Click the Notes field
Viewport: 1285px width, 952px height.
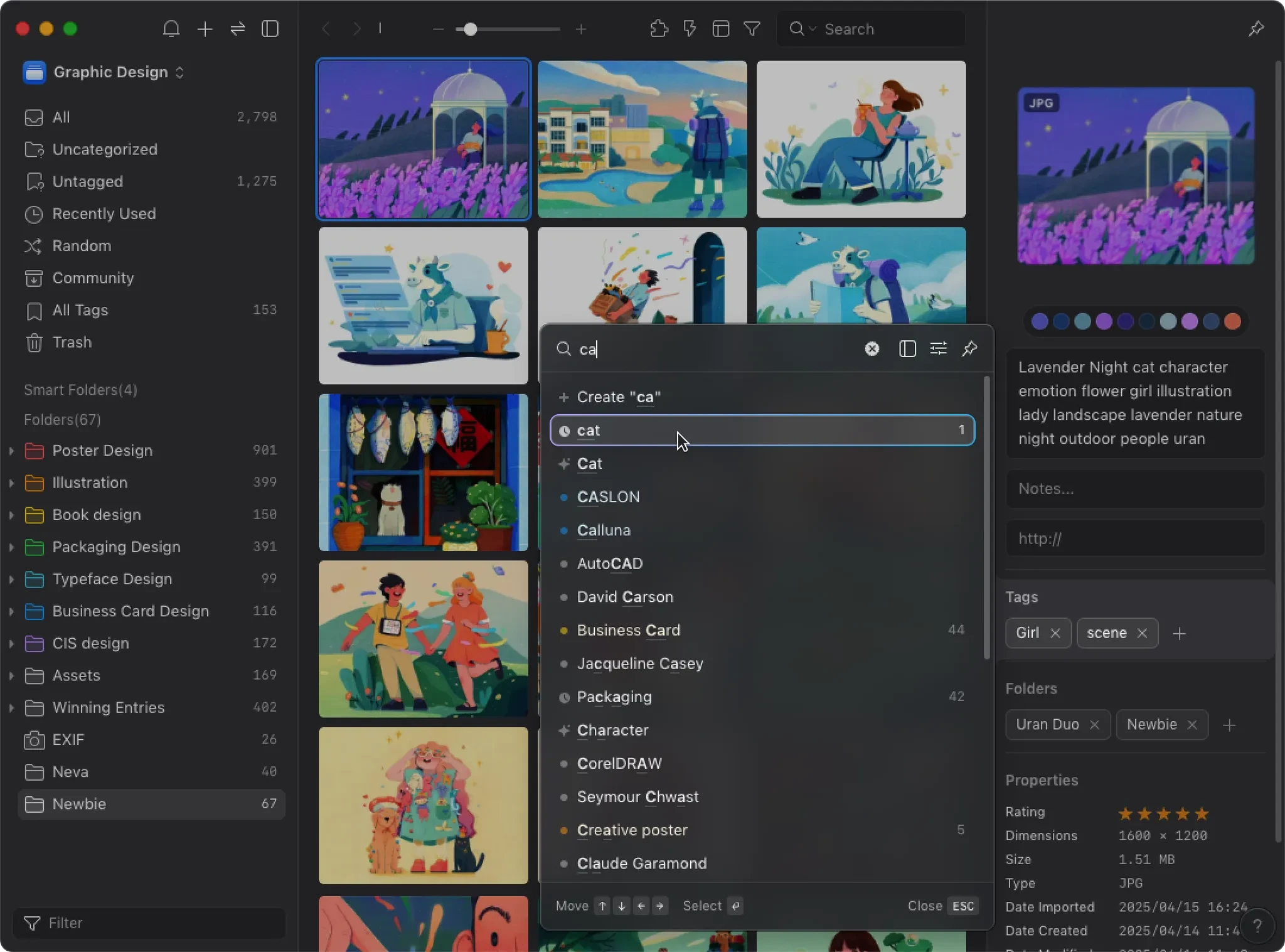[x=1135, y=489]
